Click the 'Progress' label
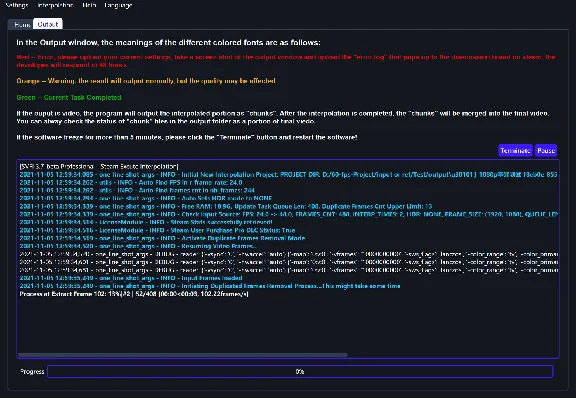The height and width of the screenshot is (398, 576). (x=32, y=372)
